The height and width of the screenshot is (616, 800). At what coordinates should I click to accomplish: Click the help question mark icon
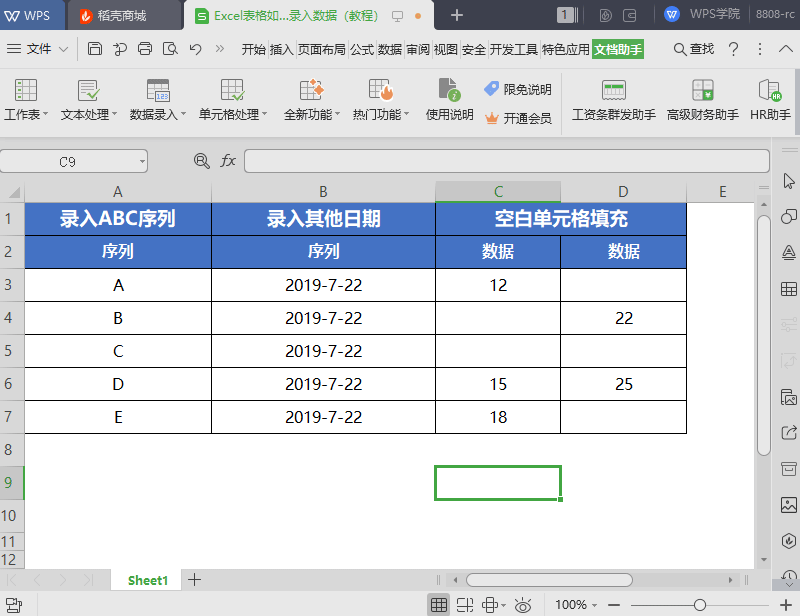(x=733, y=49)
